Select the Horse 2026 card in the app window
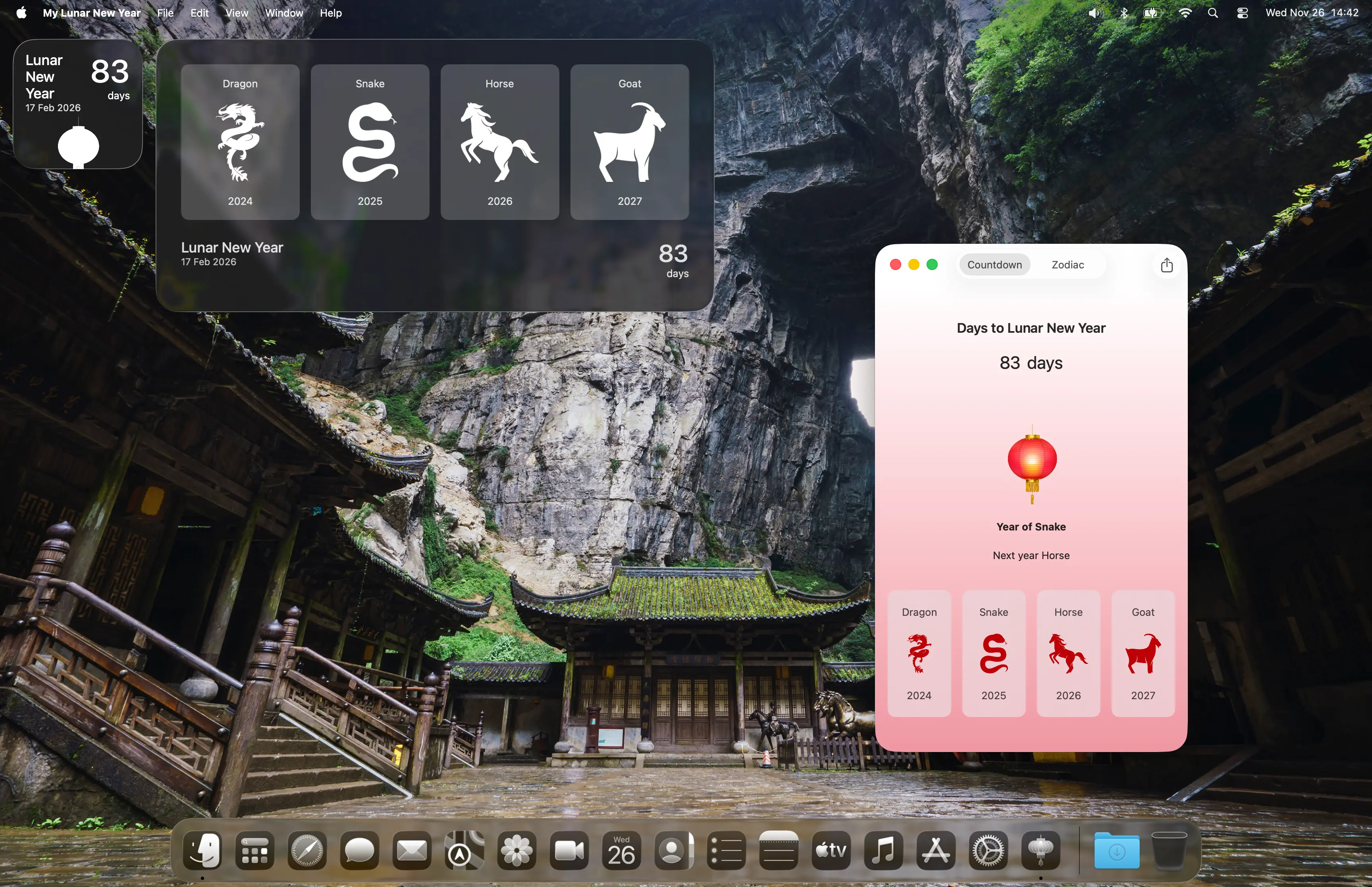 coord(1068,653)
